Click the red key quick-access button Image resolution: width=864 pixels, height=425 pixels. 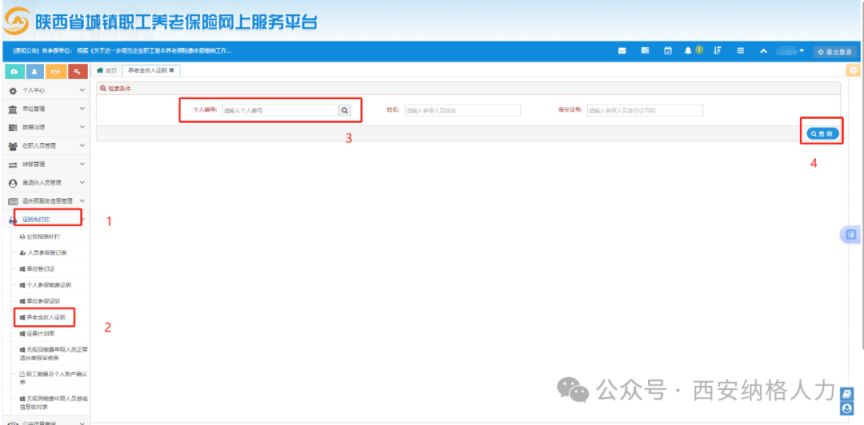point(78,72)
